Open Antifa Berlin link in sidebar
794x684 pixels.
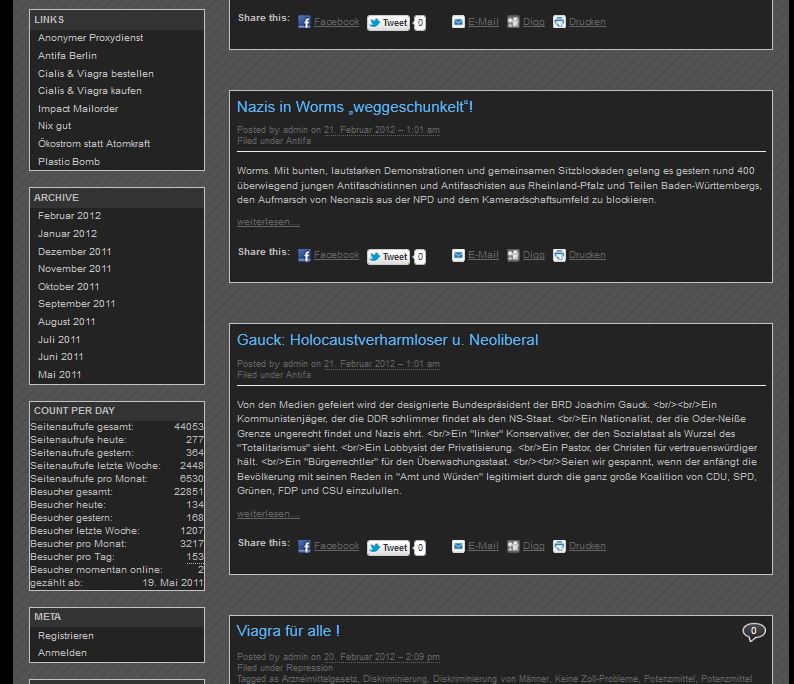pyautogui.click(x=67, y=56)
